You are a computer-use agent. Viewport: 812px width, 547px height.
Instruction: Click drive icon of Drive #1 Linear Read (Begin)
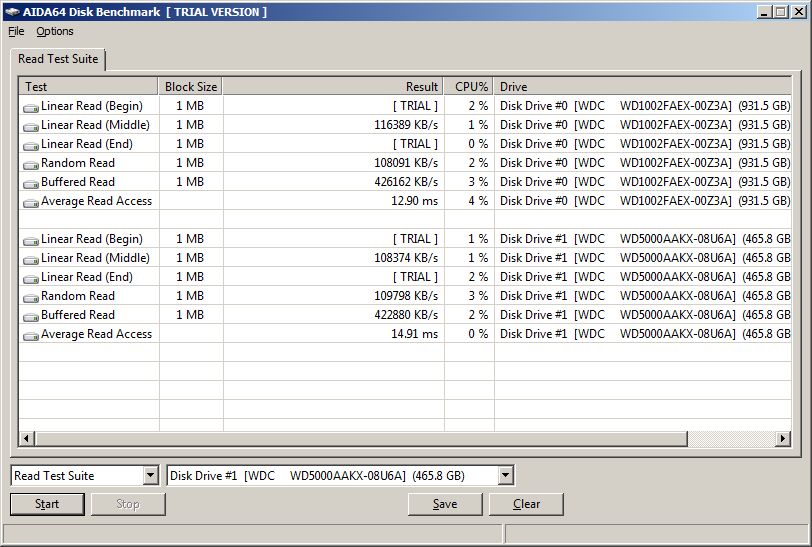click(31, 241)
